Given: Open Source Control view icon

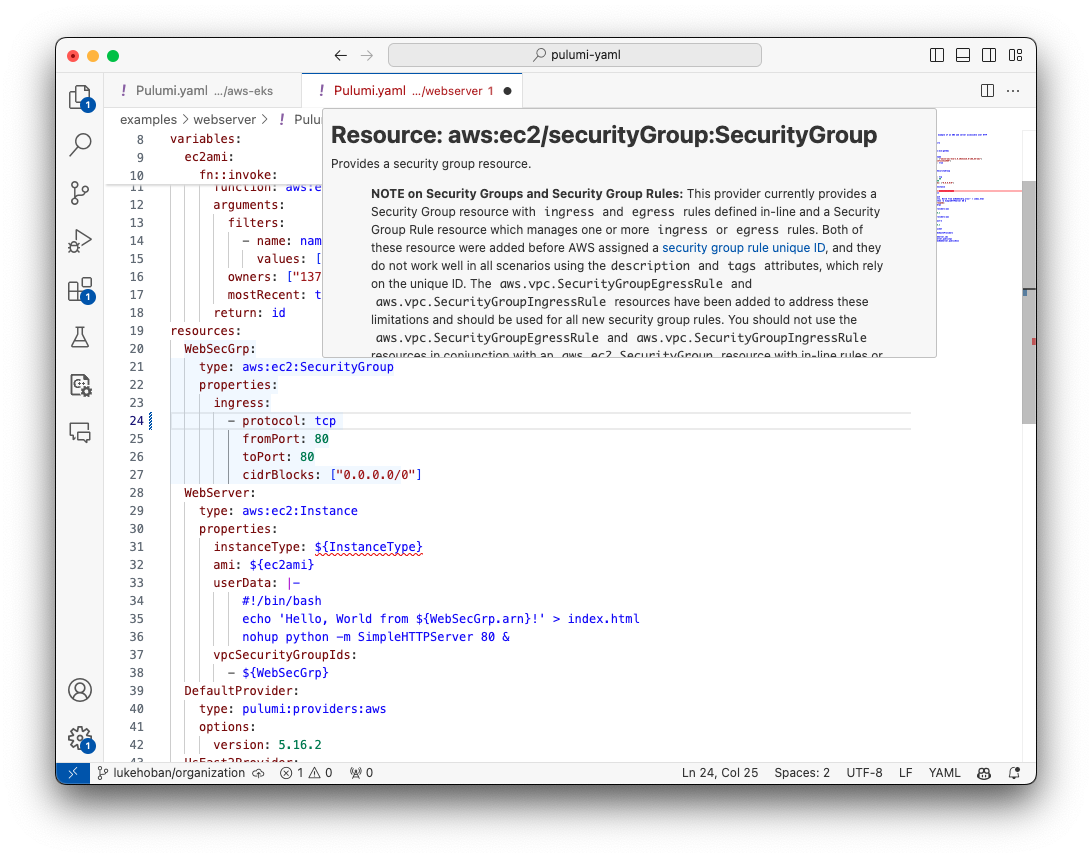Looking at the screenshot, I should click(x=80, y=193).
